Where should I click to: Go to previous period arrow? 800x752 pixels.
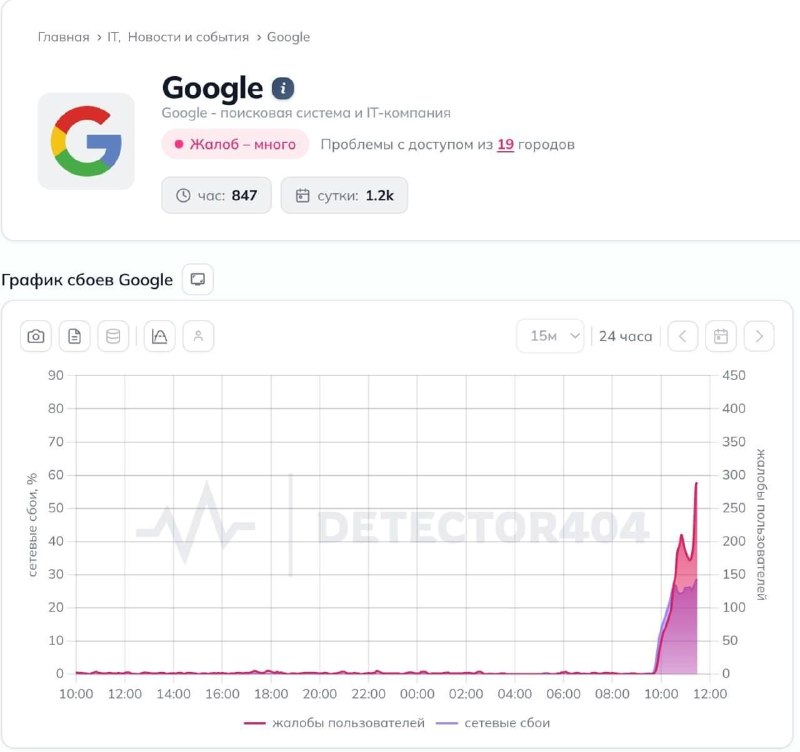point(683,336)
